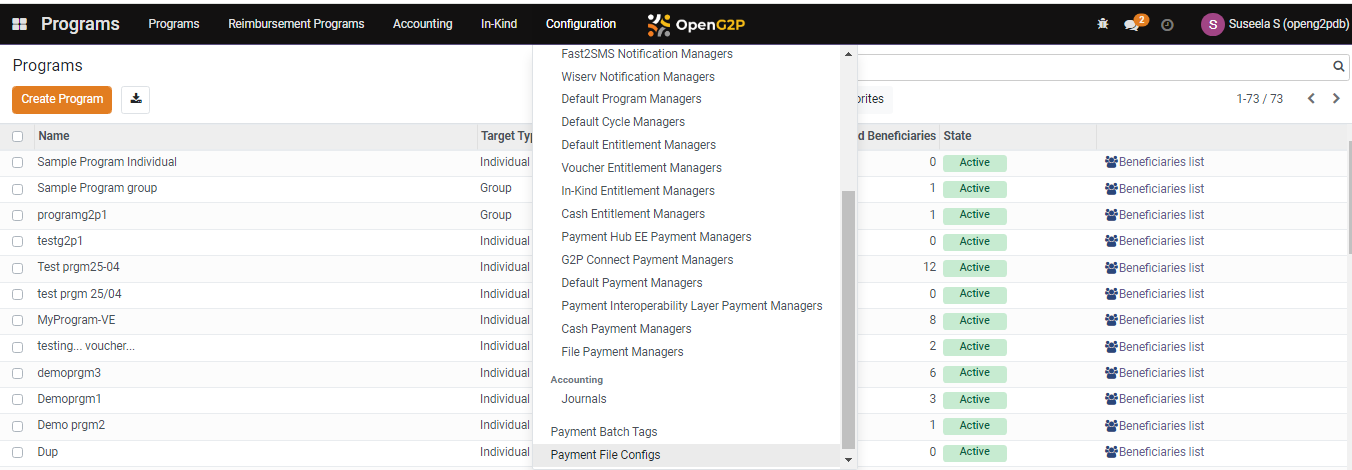Screen dimensions: 1352x470
Task: Toggle the select-all header checkbox
Action: pyautogui.click(x=18, y=136)
